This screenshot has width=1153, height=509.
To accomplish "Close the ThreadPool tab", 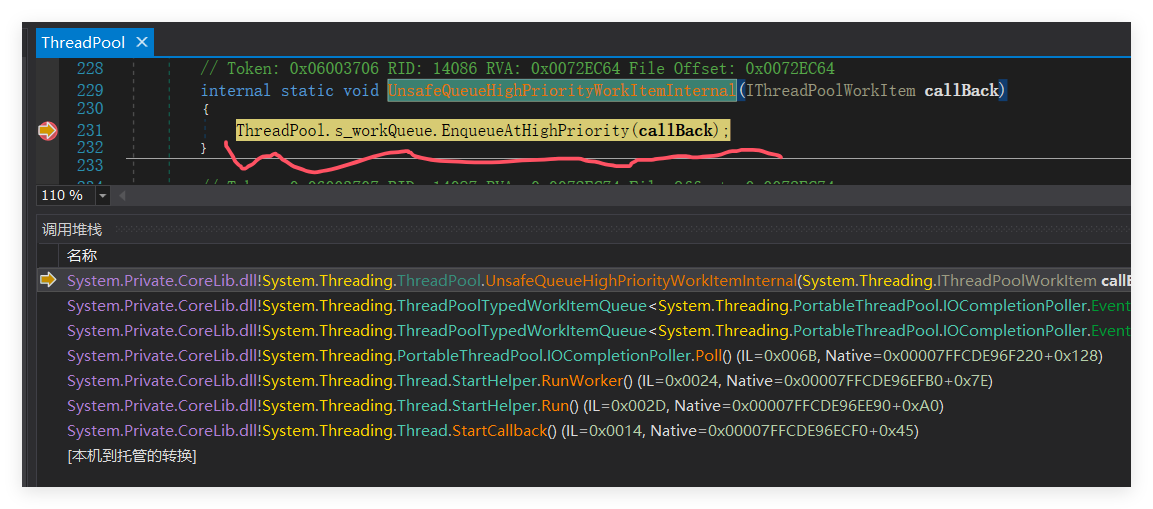I will point(142,43).
